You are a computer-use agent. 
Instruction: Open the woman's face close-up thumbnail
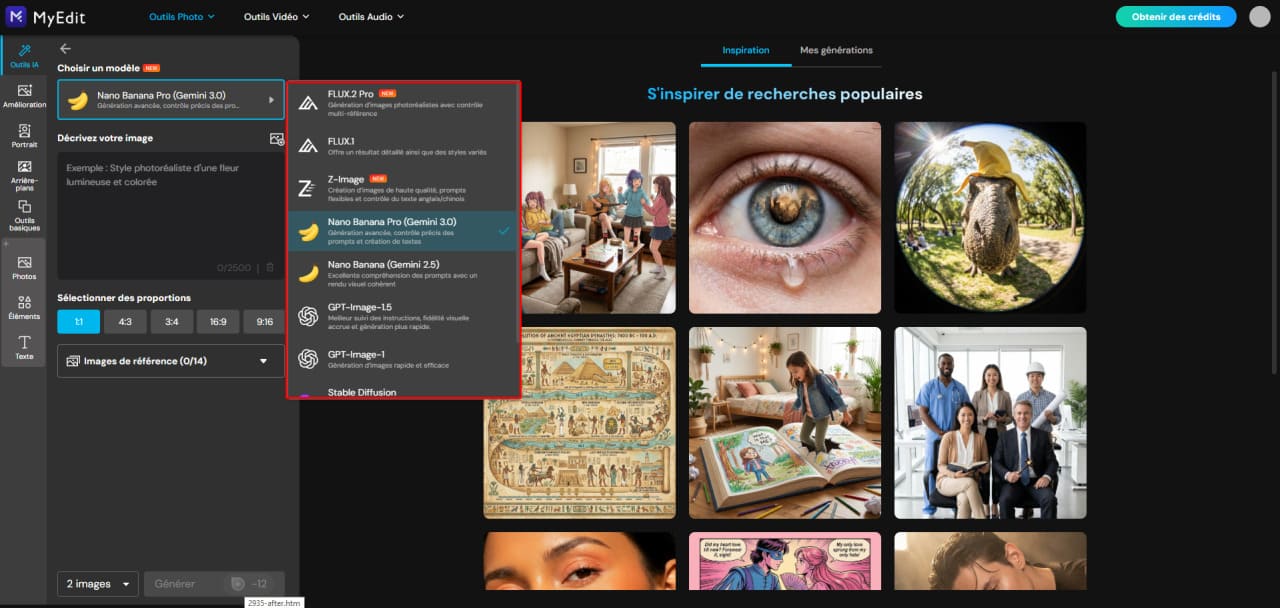pyautogui.click(x=580, y=561)
